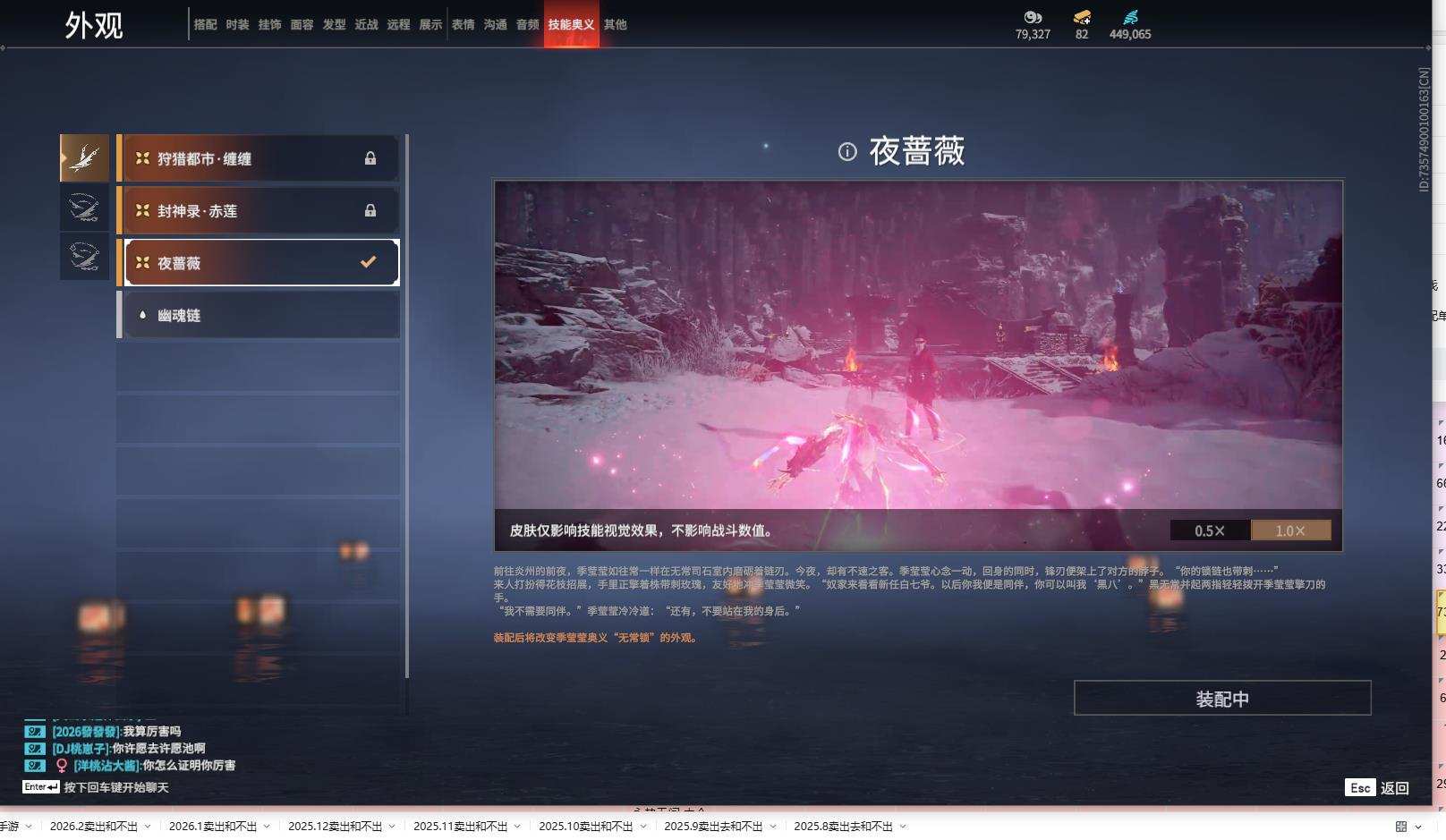Select the 幽魂链 skin entry
Image resolution: width=1446 pixels, height=840 pixels.
click(259, 314)
